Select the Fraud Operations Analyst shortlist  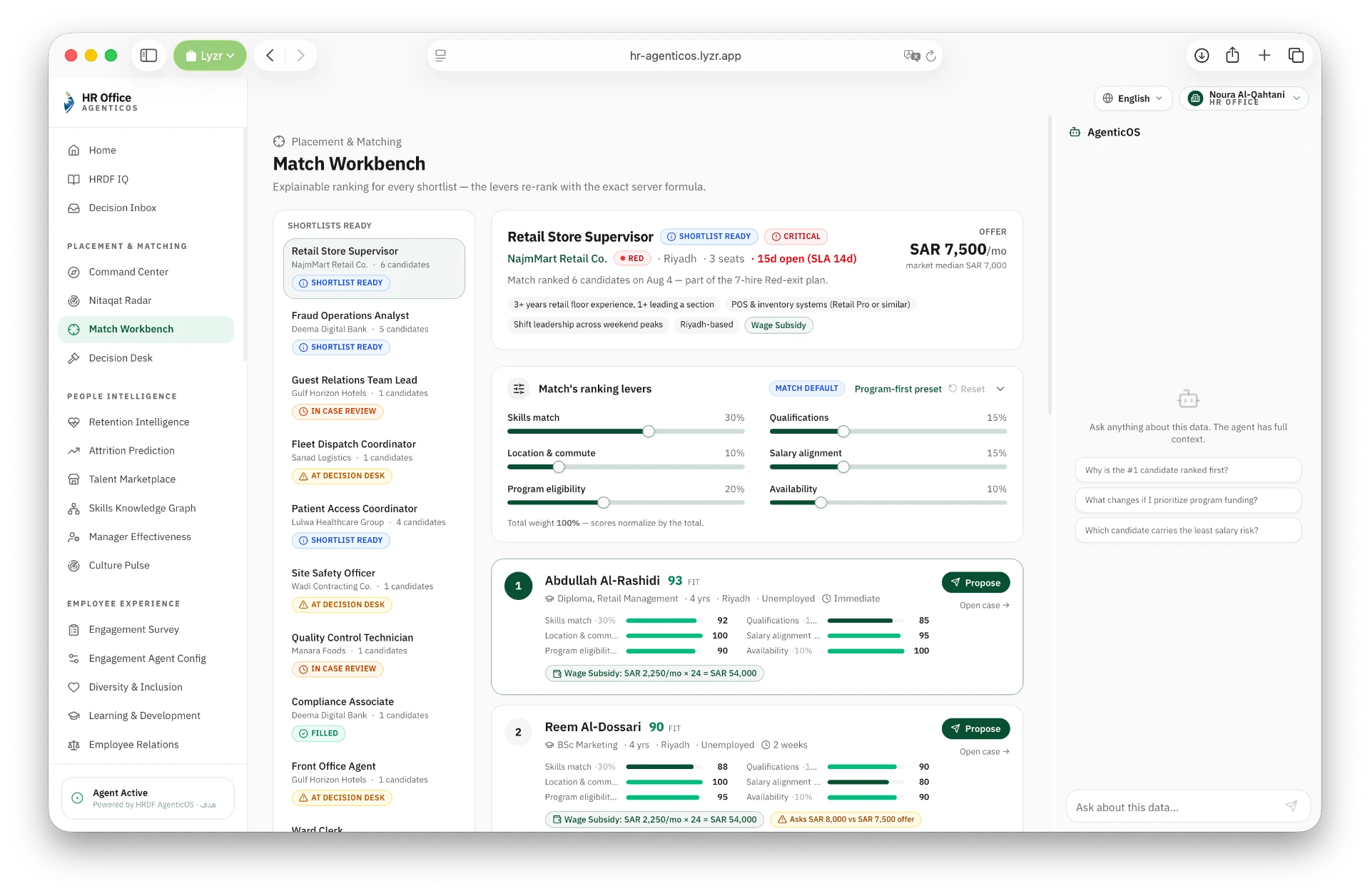tap(374, 332)
